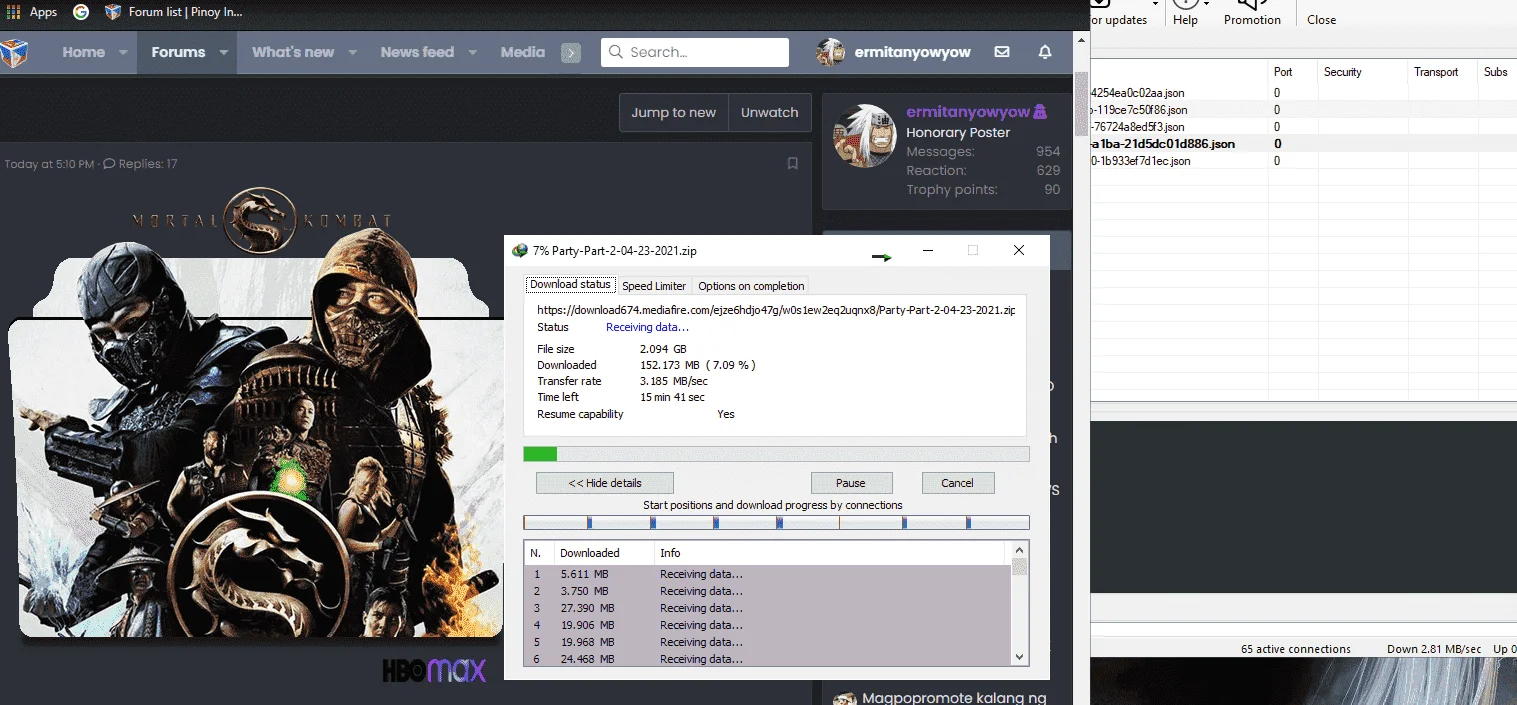Viewport: 1517px width, 705px height.
Task: Click the 65 active connections status
Action: coord(1295,649)
